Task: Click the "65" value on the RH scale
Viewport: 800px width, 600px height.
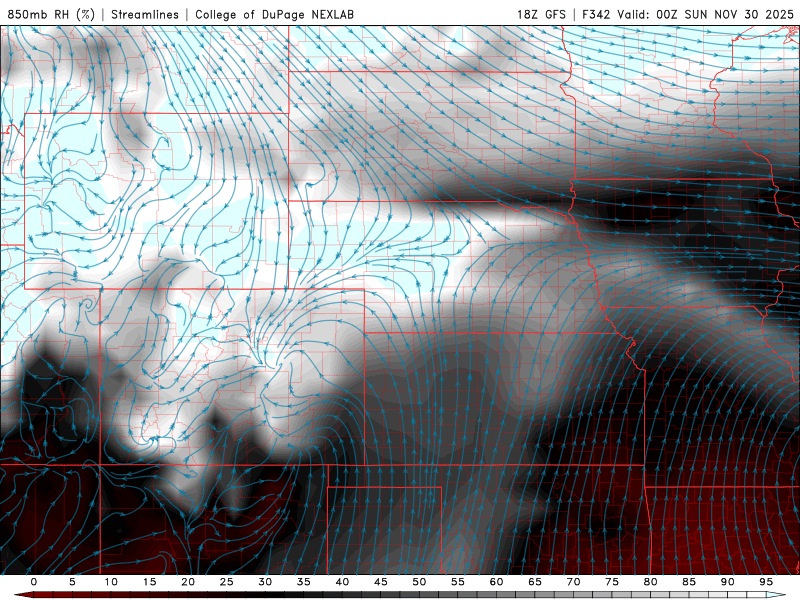Action: click(x=535, y=582)
